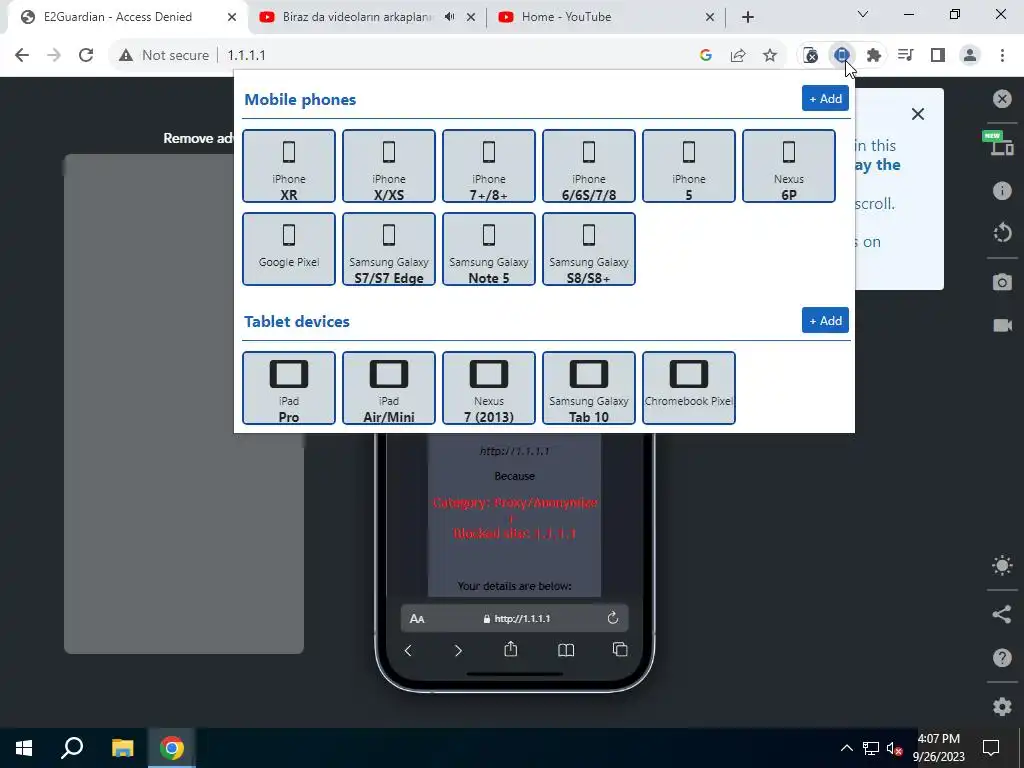Add a new tablet device
The height and width of the screenshot is (768, 1024).
click(x=825, y=321)
